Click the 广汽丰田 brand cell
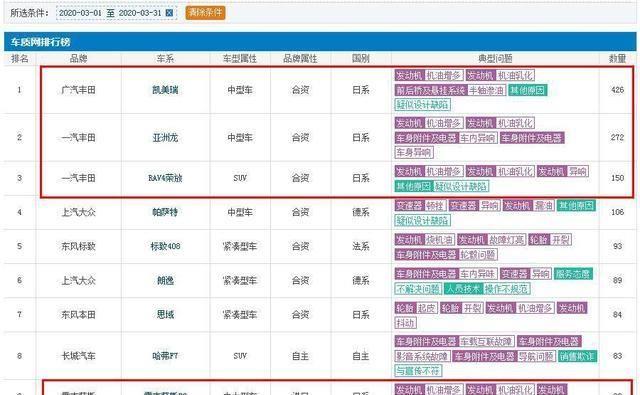This screenshot has height=395, width=640. [x=78, y=90]
